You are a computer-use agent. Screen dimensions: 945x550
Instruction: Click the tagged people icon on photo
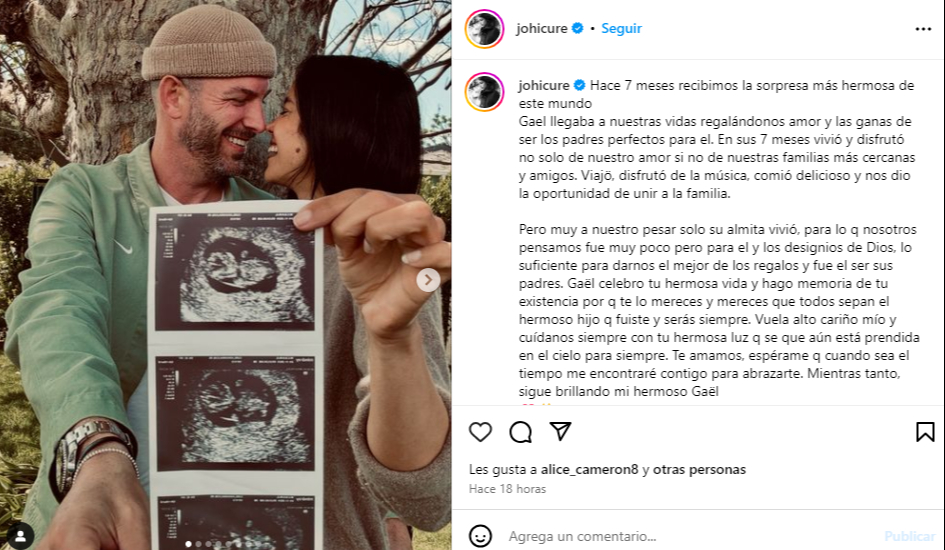pyautogui.click(x=20, y=536)
